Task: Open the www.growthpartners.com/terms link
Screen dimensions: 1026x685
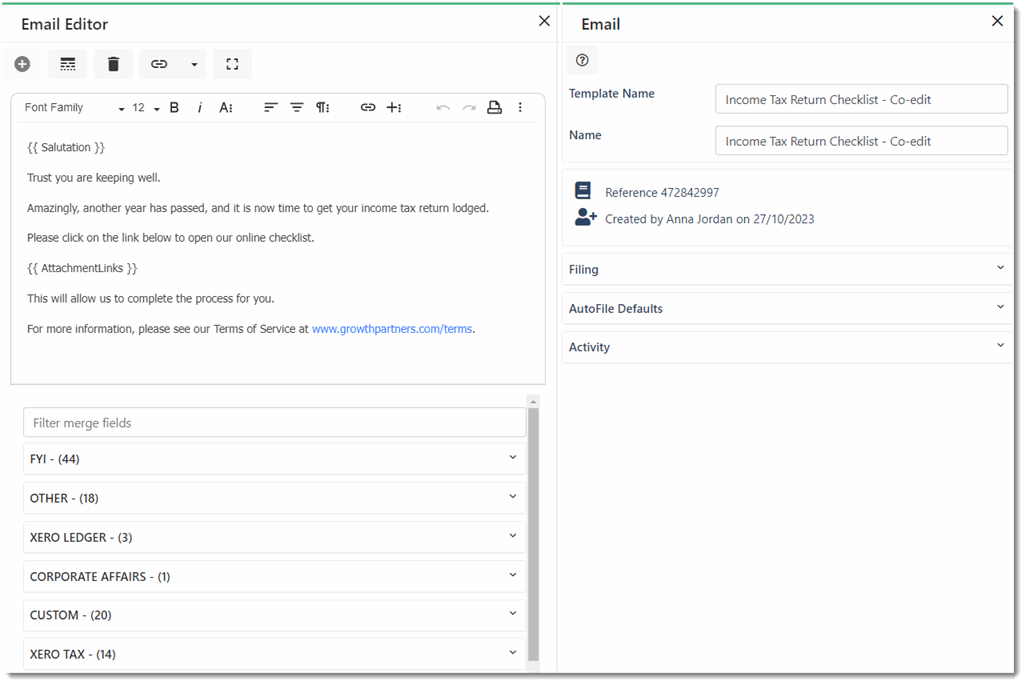Action: (x=392, y=329)
